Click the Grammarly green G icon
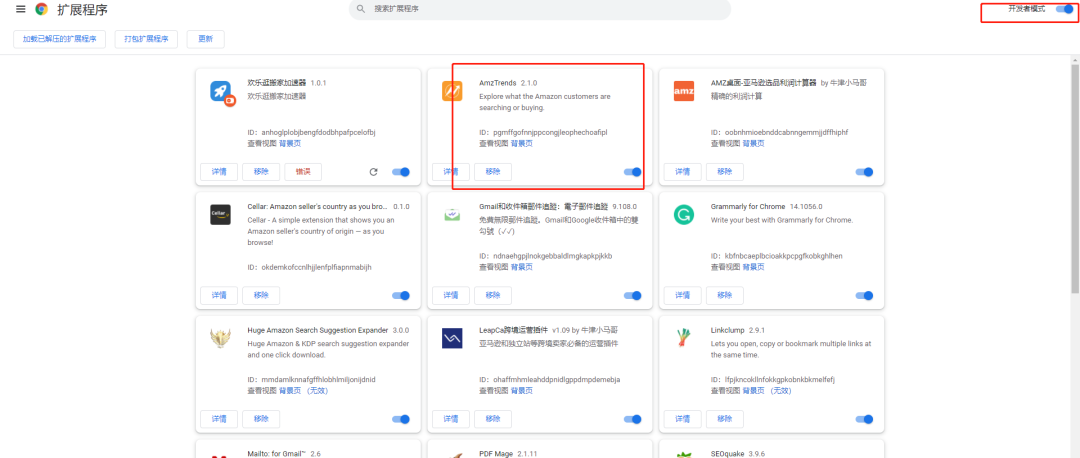 684,215
